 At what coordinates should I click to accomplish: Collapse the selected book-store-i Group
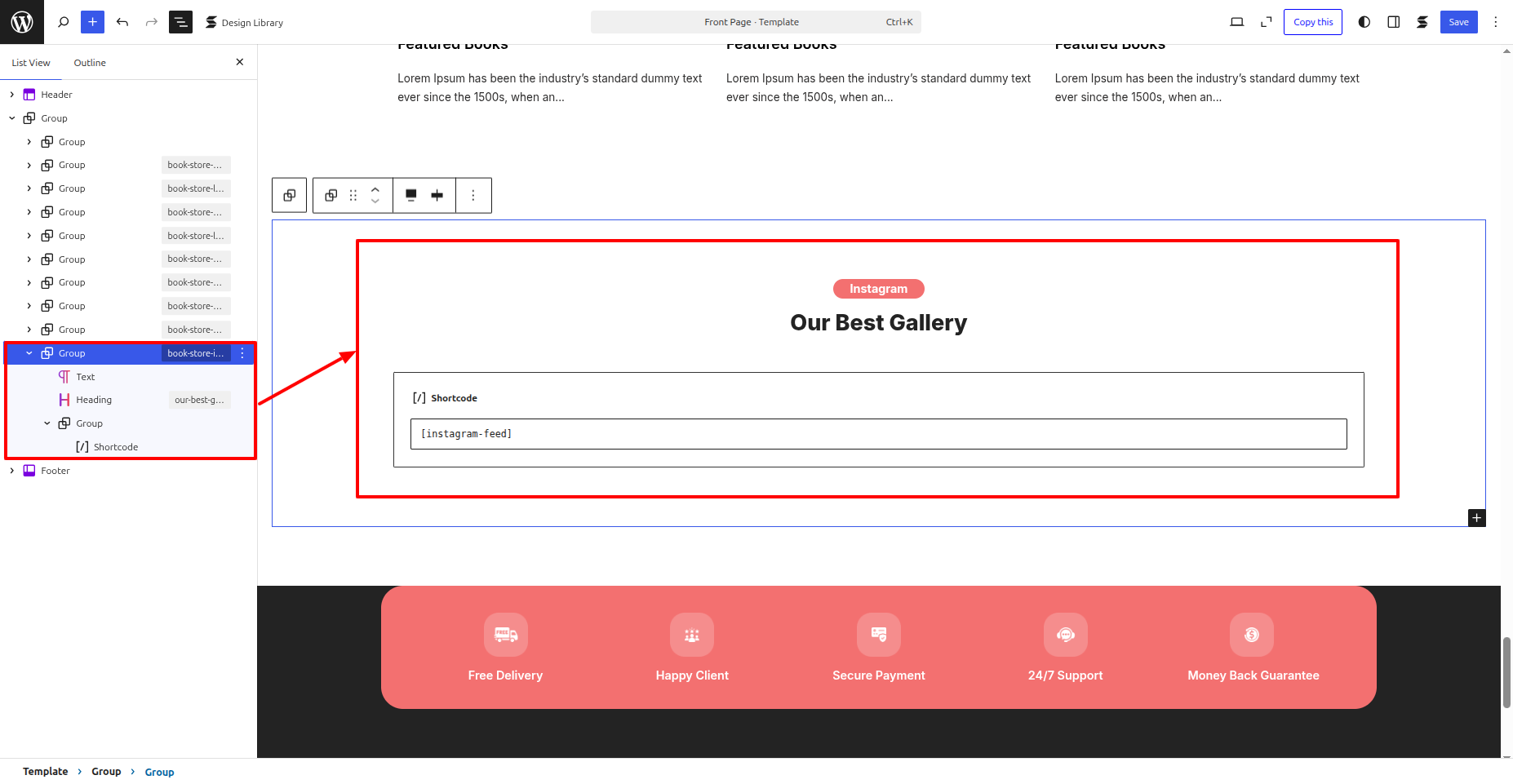coord(29,353)
